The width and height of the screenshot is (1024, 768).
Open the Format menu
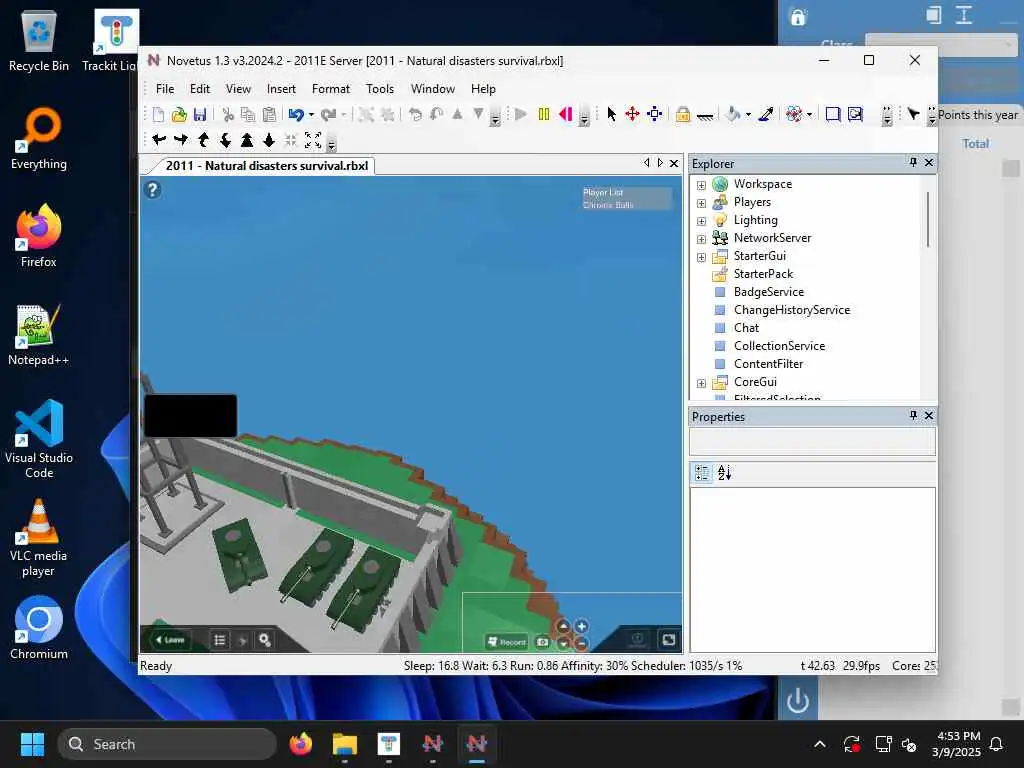click(x=330, y=89)
